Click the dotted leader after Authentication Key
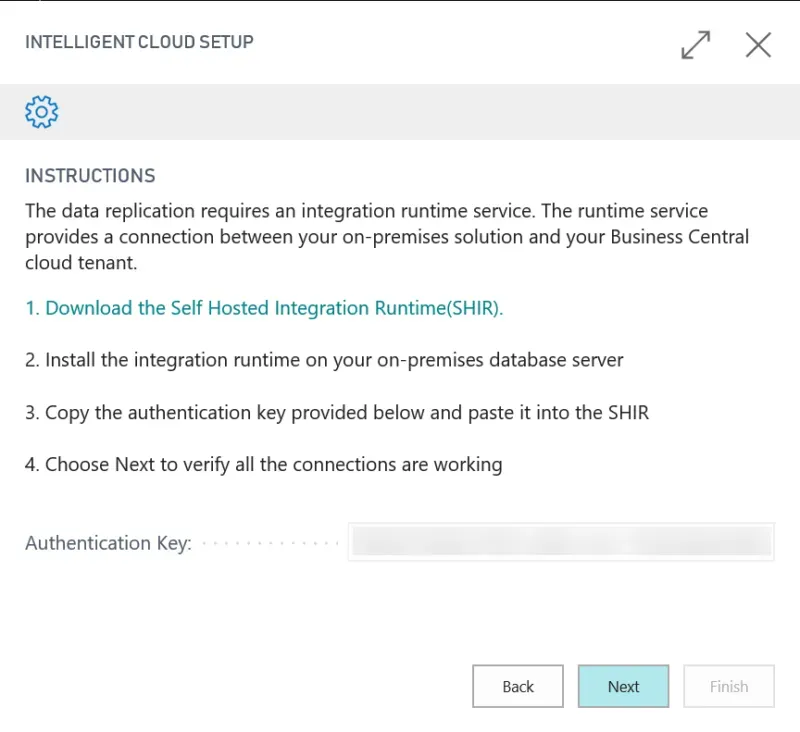Image resolution: width=800 pixels, height=732 pixels. 270,543
